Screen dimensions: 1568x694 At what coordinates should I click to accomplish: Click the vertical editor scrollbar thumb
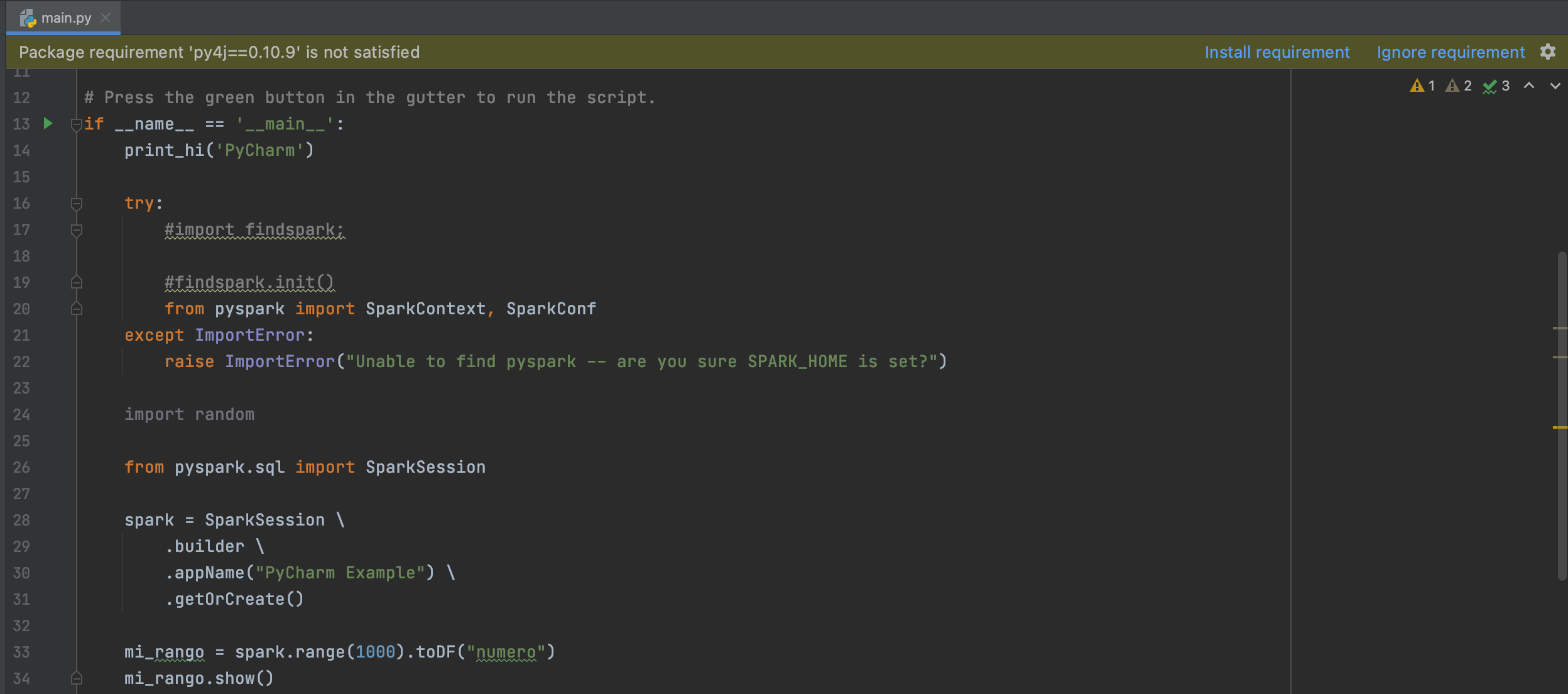point(1562,416)
